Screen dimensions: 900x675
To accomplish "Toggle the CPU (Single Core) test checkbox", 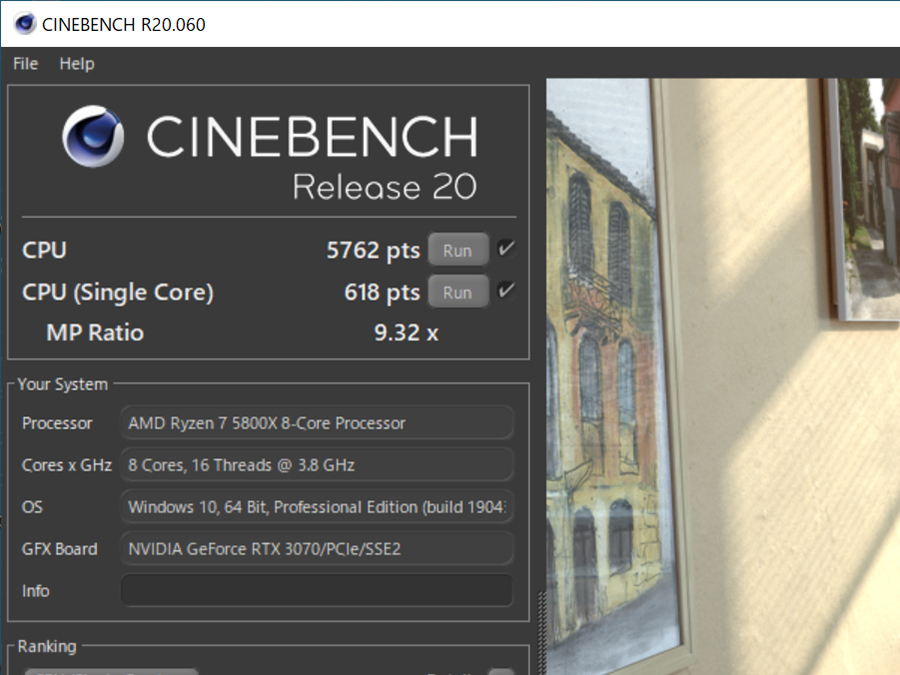I will click(x=506, y=291).
